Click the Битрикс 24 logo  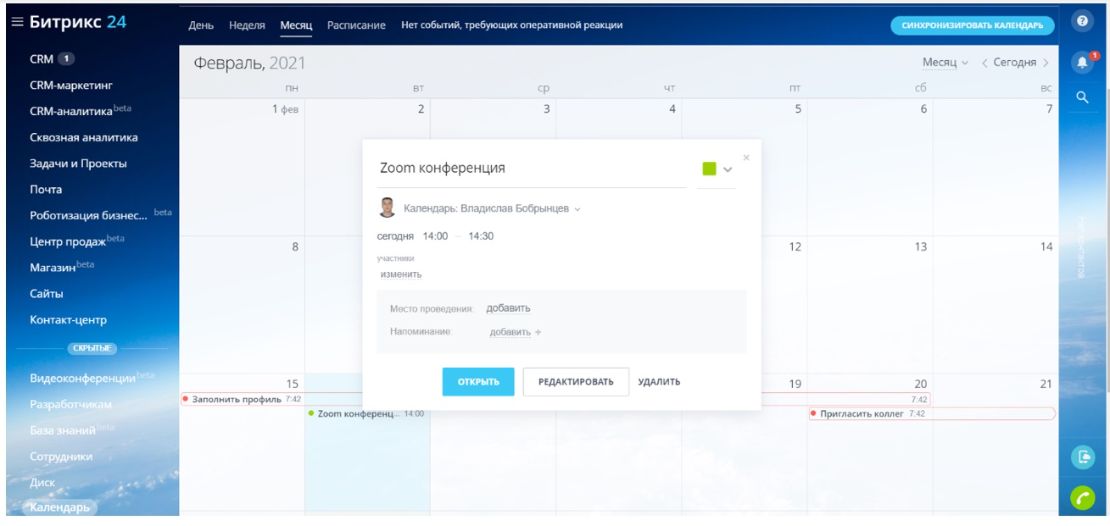pos(78,22)
